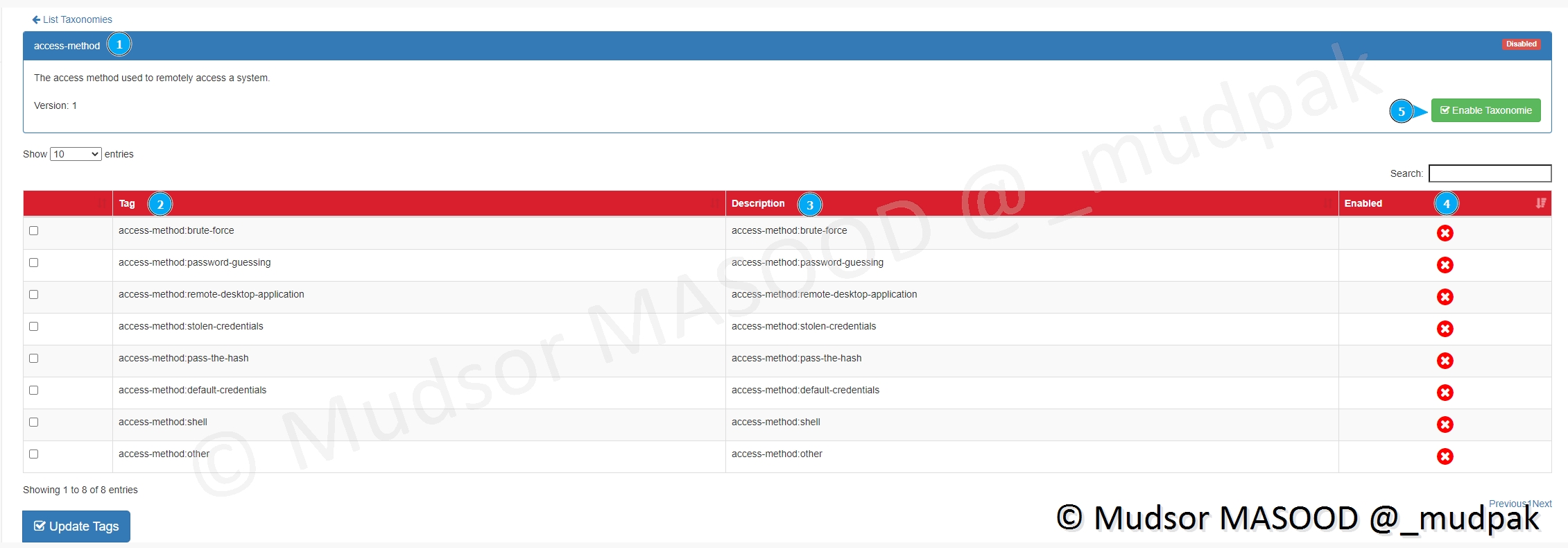Click the red X icon for default-credentials row
1568x548 pixels.
coord(1445,393)
